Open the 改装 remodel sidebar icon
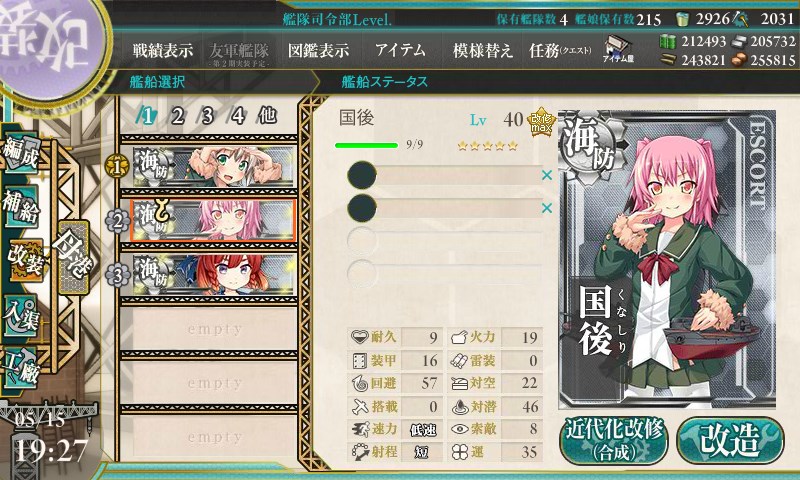 point(23,261)
